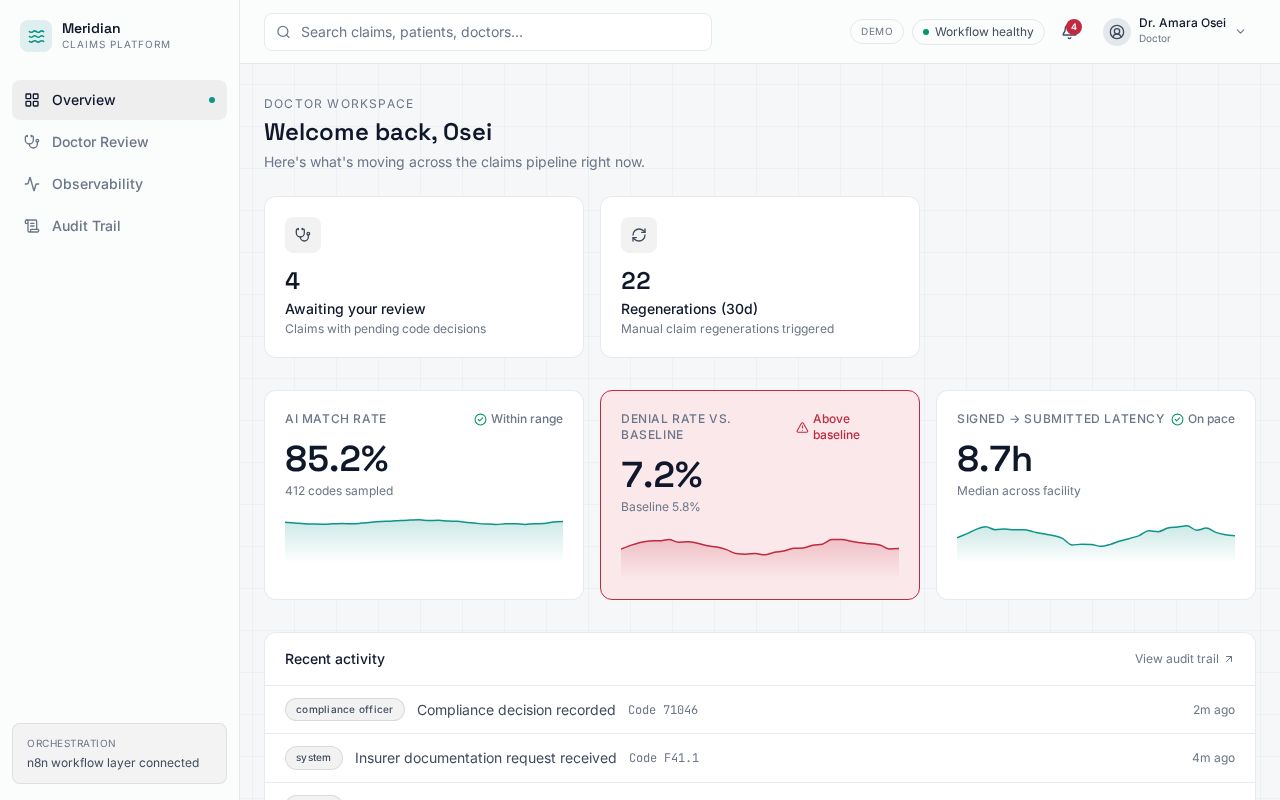Open the Overview page
This screenshot has height=800, width=1280.
coord(120,100)
